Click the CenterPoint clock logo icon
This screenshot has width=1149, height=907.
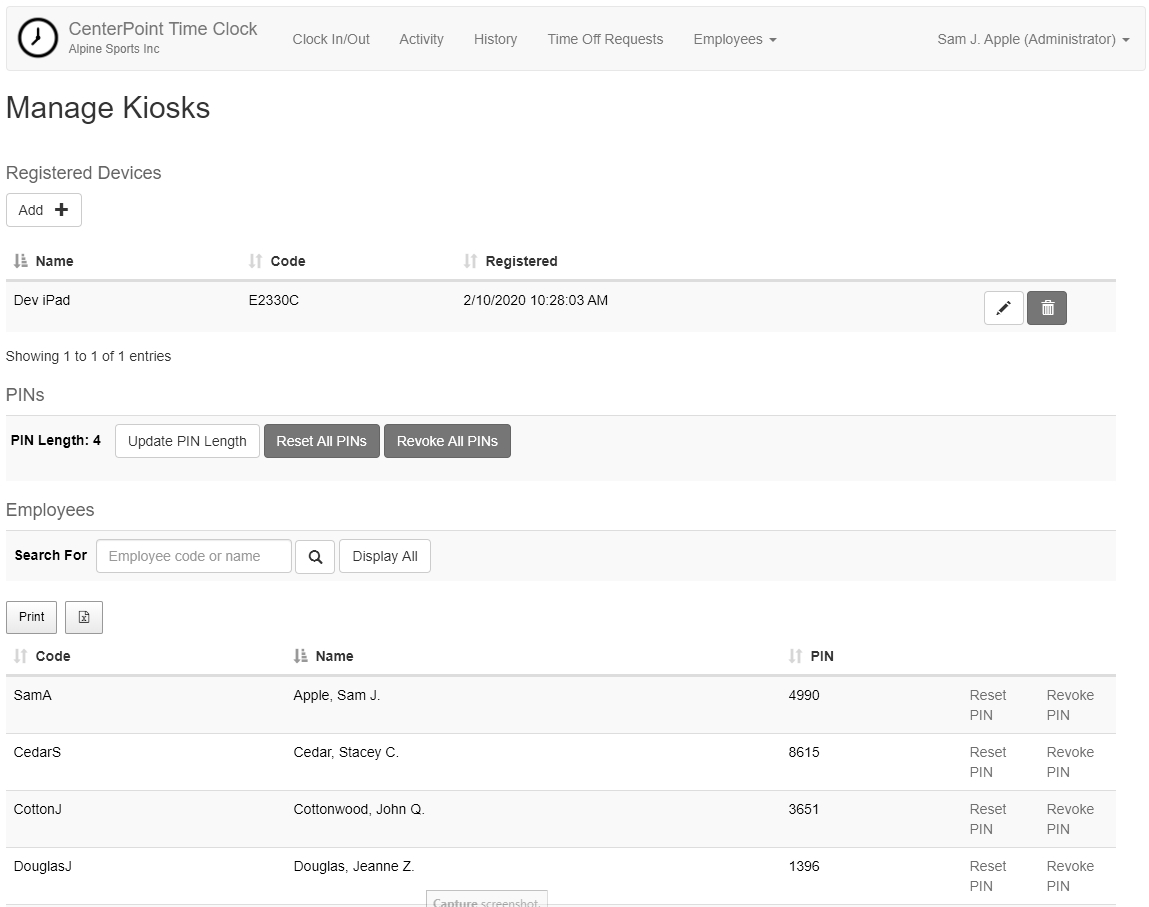(38, 38)
